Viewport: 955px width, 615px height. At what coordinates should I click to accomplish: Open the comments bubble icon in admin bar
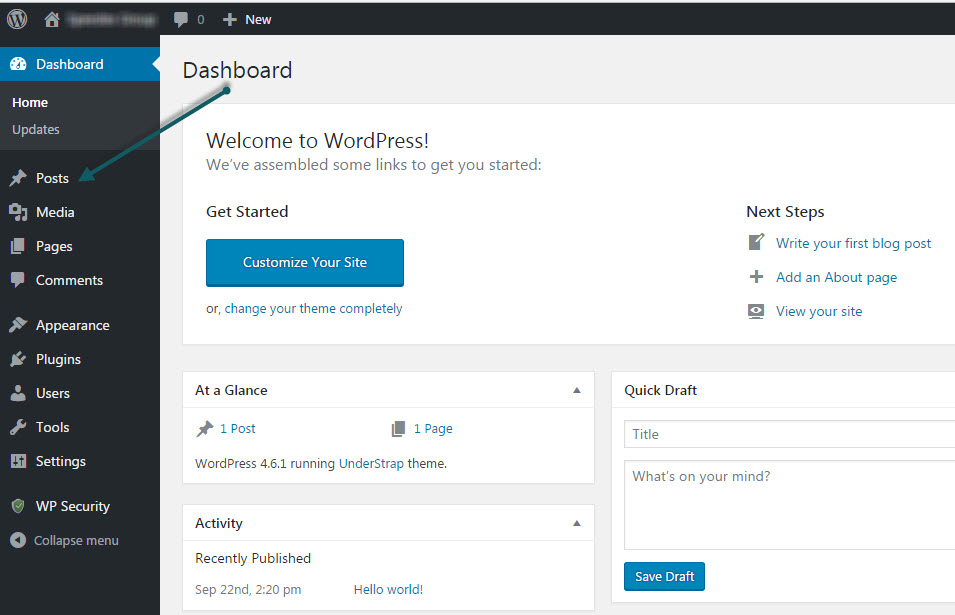click(x=181, y=19)
